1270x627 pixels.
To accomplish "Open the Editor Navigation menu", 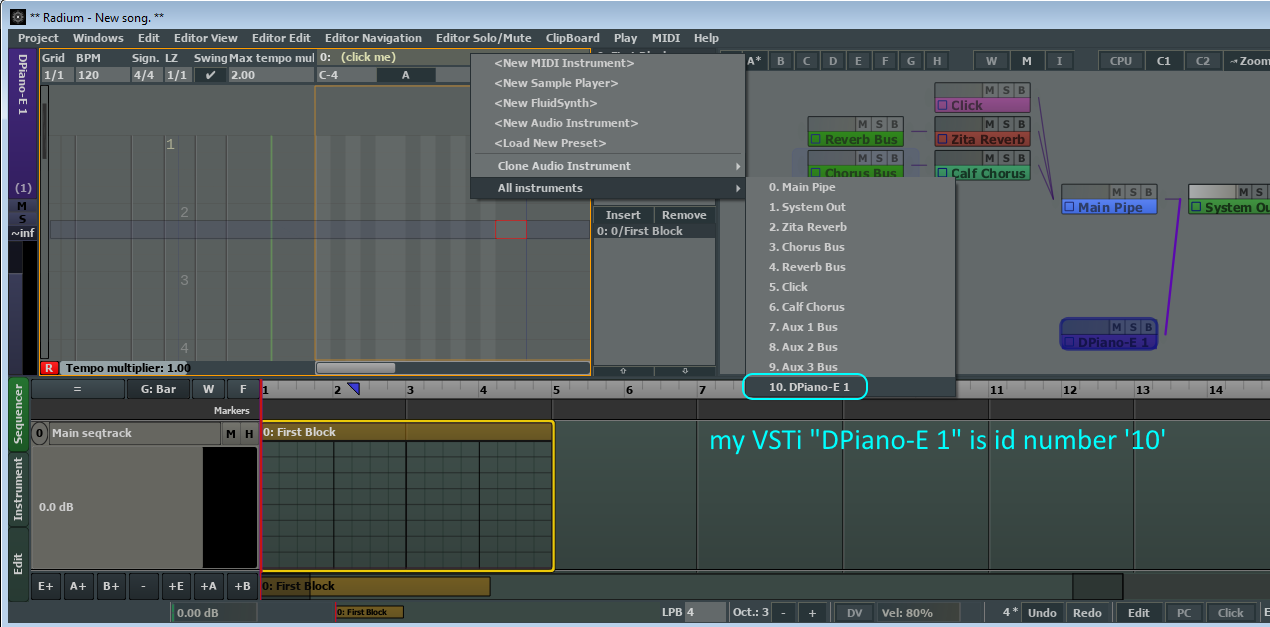I will [373, 38].
